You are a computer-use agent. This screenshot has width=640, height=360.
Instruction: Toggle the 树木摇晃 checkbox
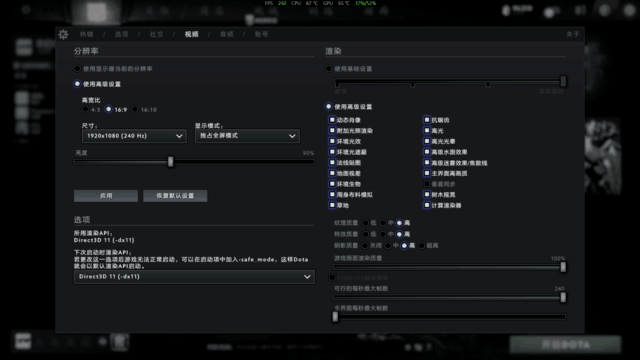[427, 194]
